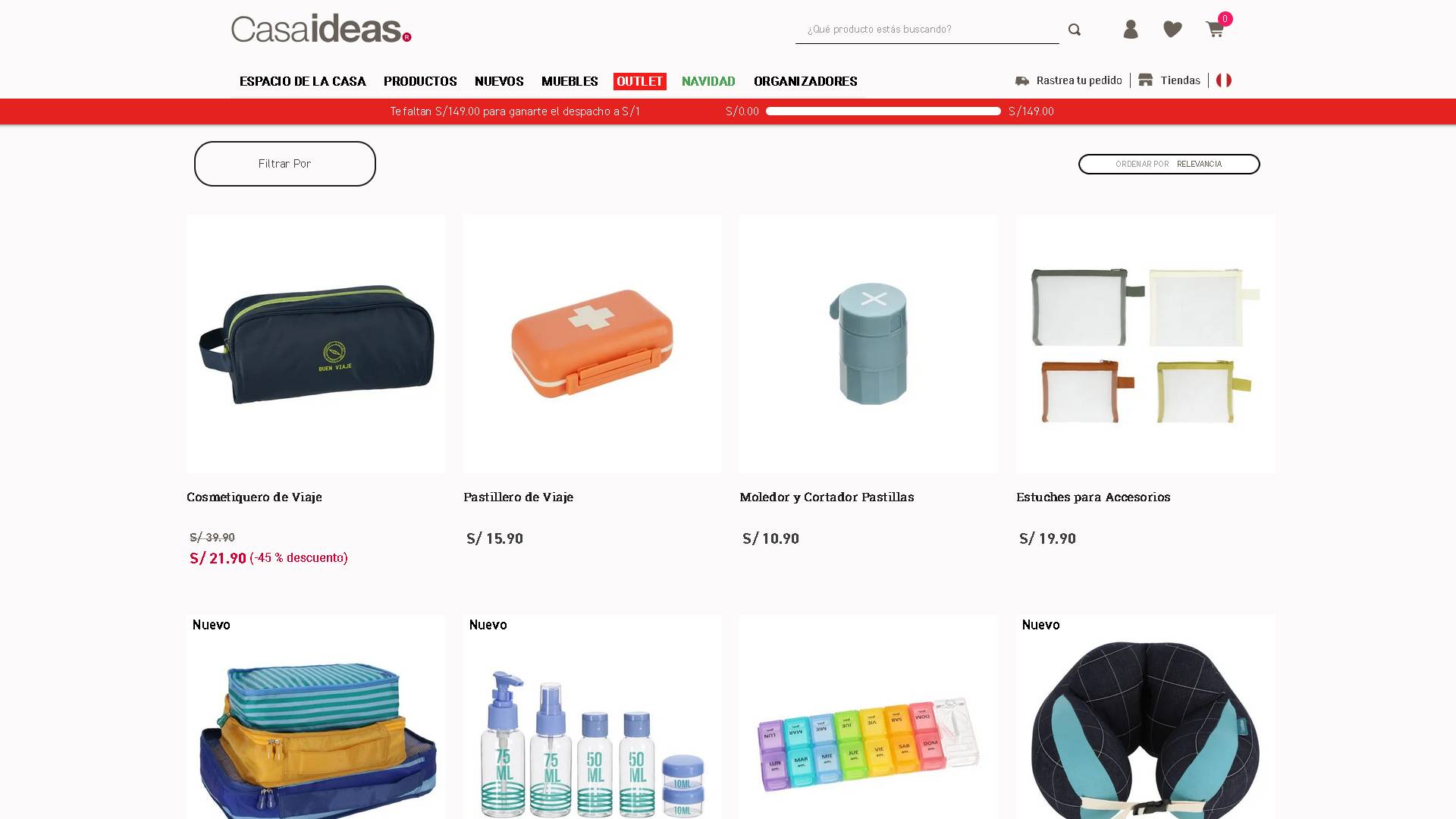Open the Rastrea tu pedido link
This screenshot has height=819, width=1456.
tap(1079, 80)
